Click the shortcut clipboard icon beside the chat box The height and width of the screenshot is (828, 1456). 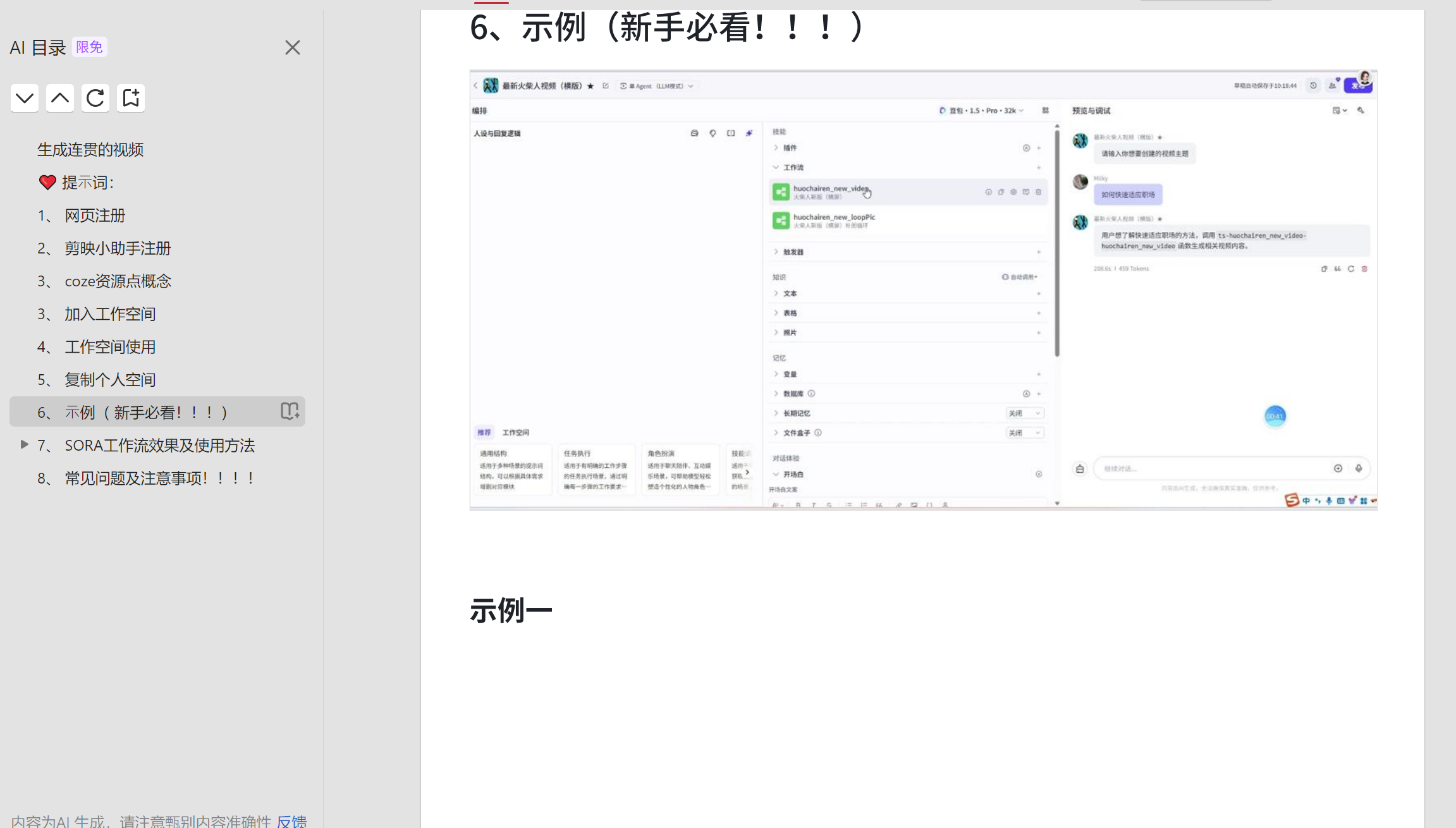(x=1079, y=468)
